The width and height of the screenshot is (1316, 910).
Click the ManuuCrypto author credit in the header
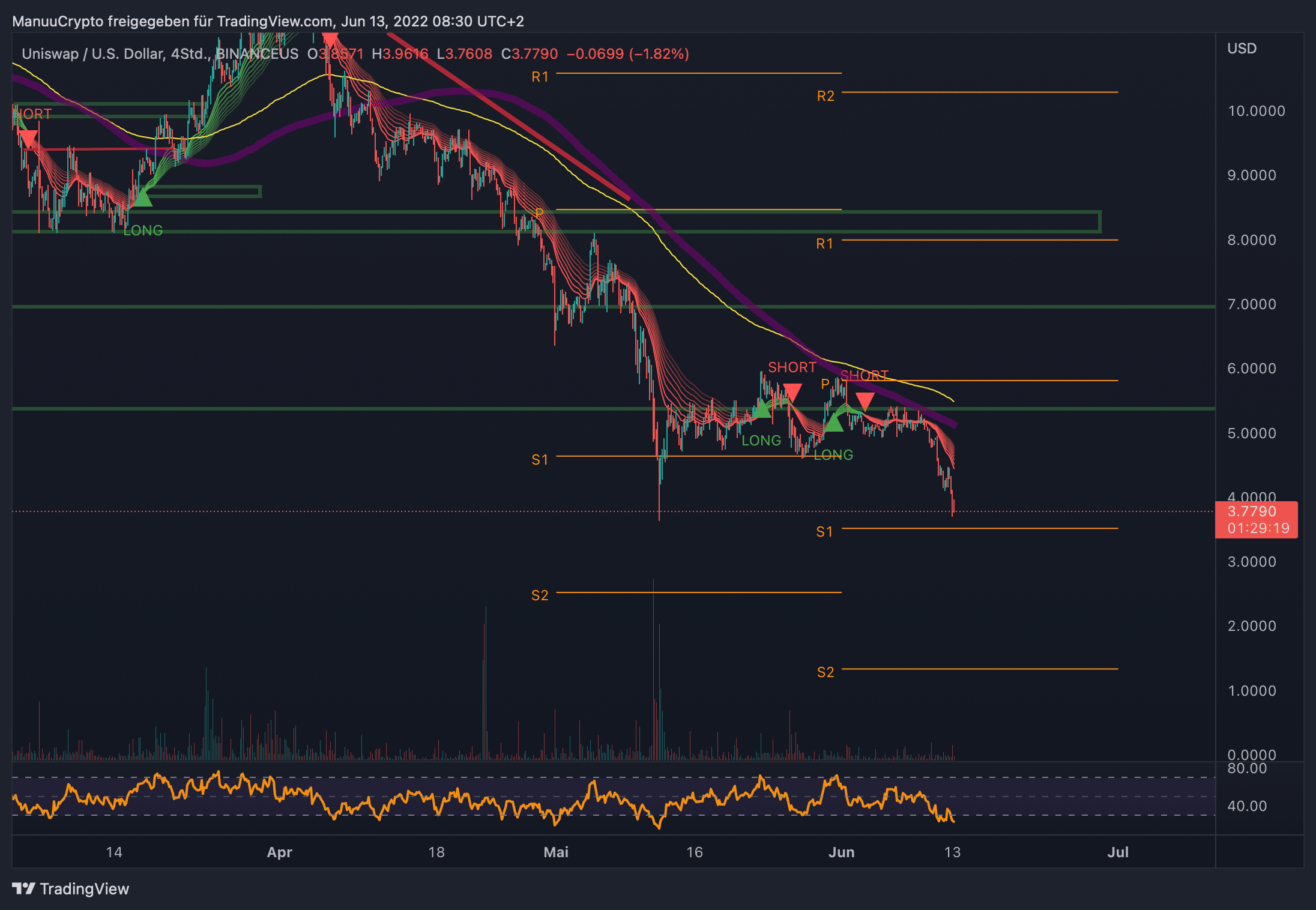(x=58, y=22)
